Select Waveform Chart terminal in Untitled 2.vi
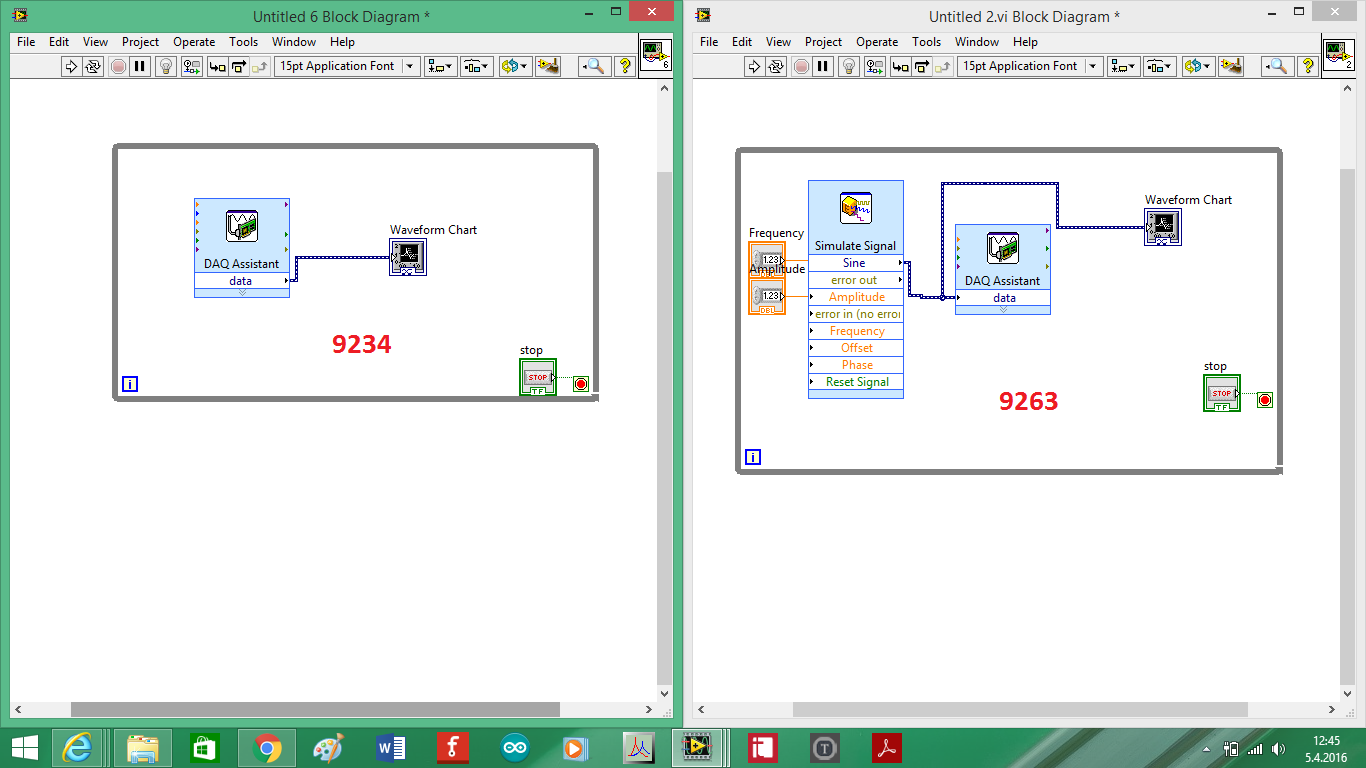 (1163, 227)
